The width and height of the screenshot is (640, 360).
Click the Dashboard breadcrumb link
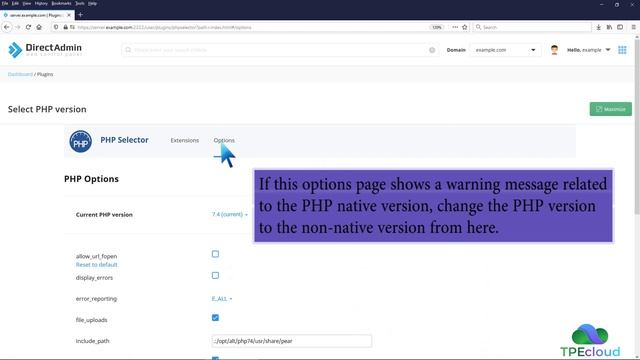pos(20,74)
